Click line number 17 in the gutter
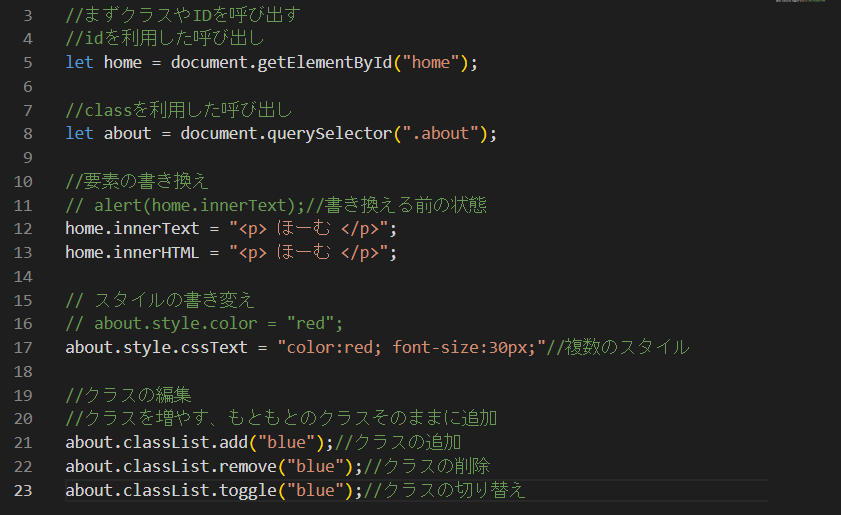 (23, 348)
